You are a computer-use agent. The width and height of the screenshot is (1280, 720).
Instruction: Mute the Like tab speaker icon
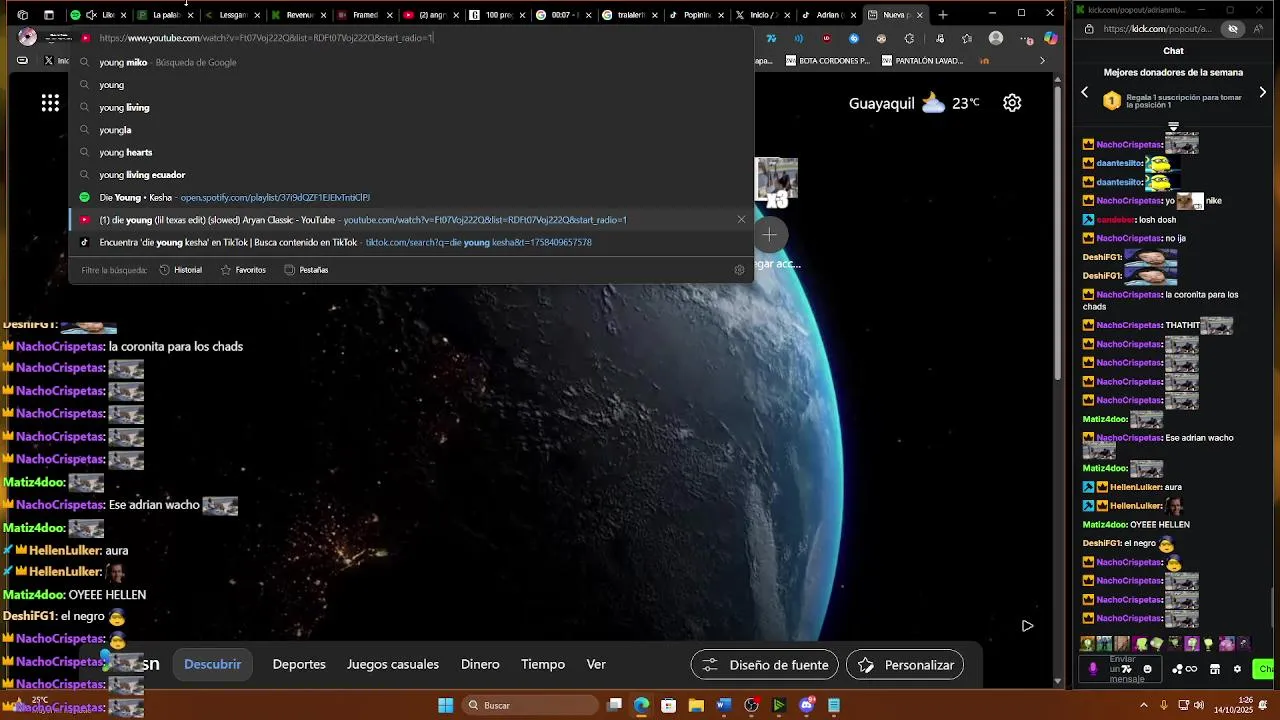coord(91,15)
